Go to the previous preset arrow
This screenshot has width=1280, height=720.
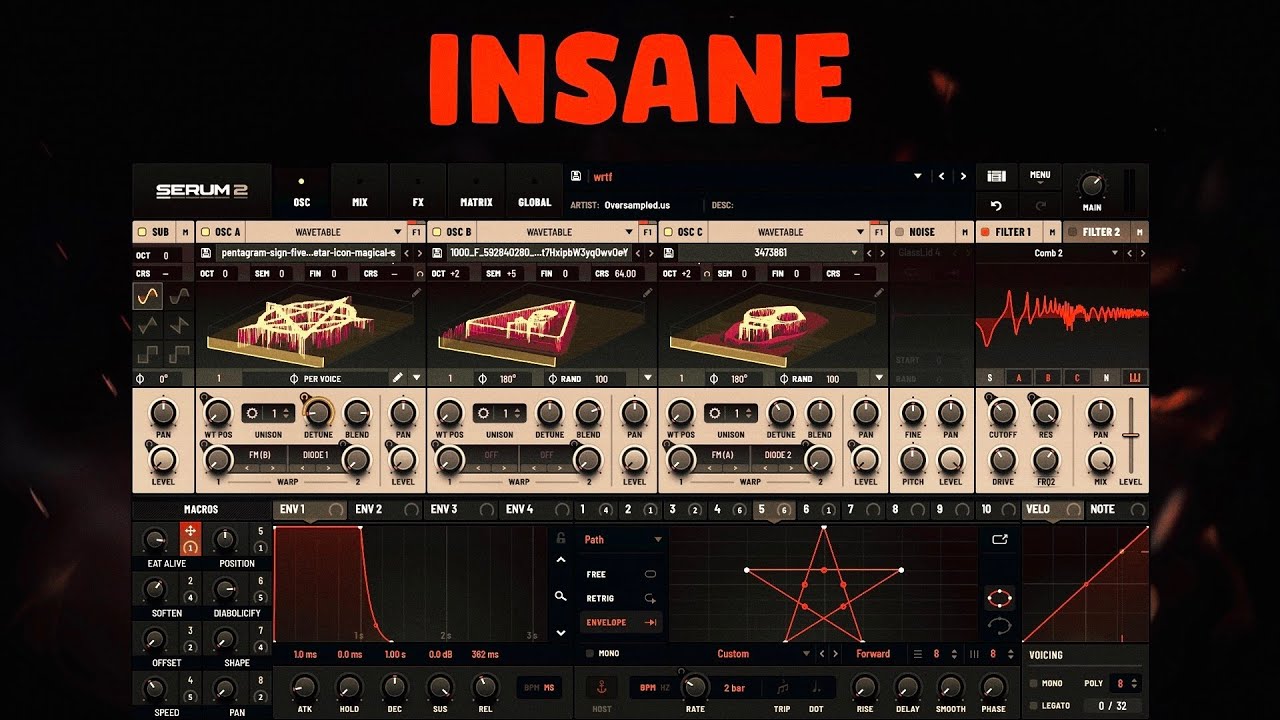[x=941, y=176]
